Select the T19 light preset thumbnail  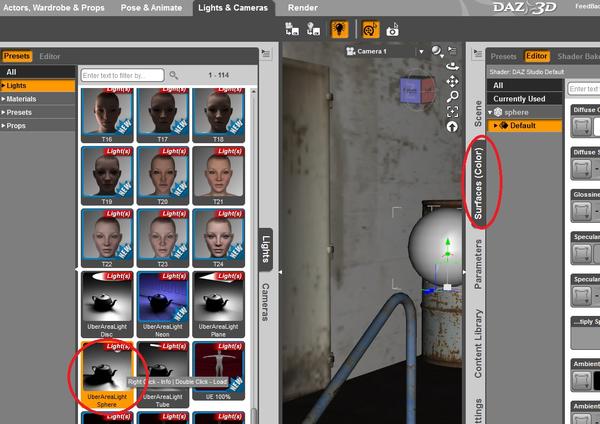click(107, 176)
